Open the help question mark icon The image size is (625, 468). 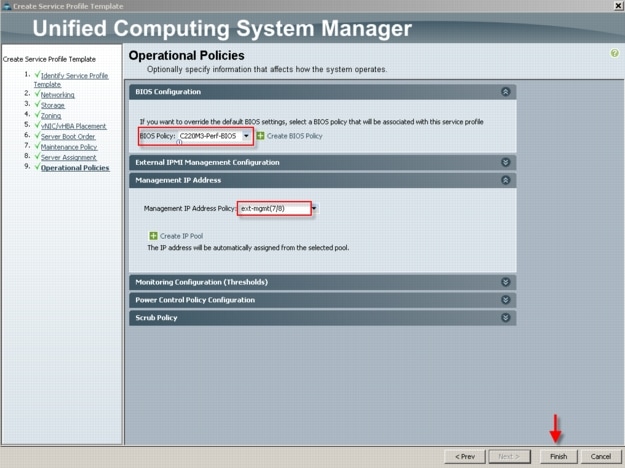614,53
